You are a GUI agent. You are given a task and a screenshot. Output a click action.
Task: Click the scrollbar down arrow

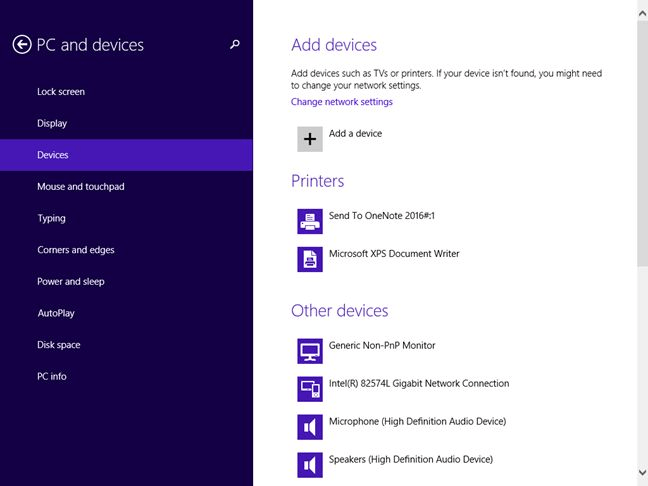pos(643,472)
